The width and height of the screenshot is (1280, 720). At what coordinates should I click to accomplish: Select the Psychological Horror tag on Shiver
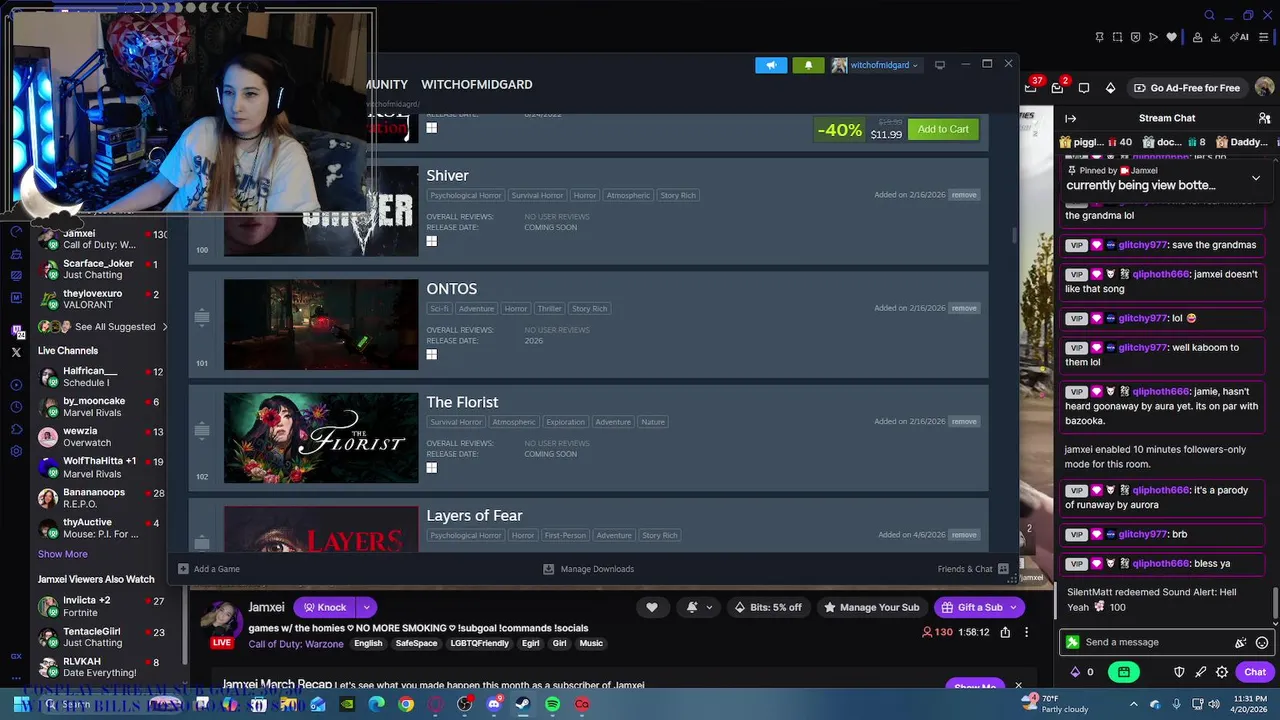pos(466,195)
